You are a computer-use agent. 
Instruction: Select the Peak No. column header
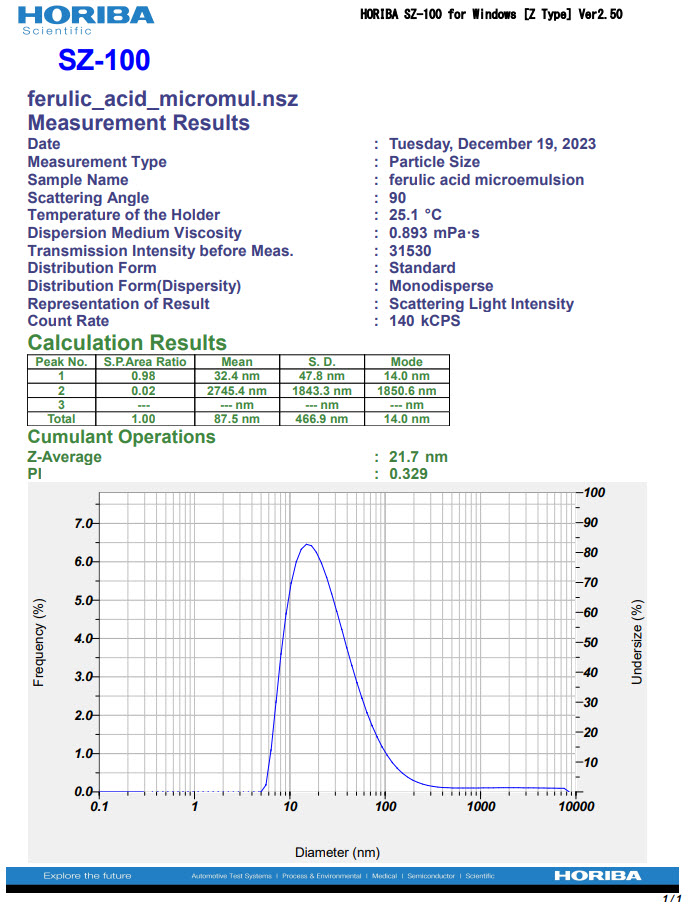(x=61, y=362)
